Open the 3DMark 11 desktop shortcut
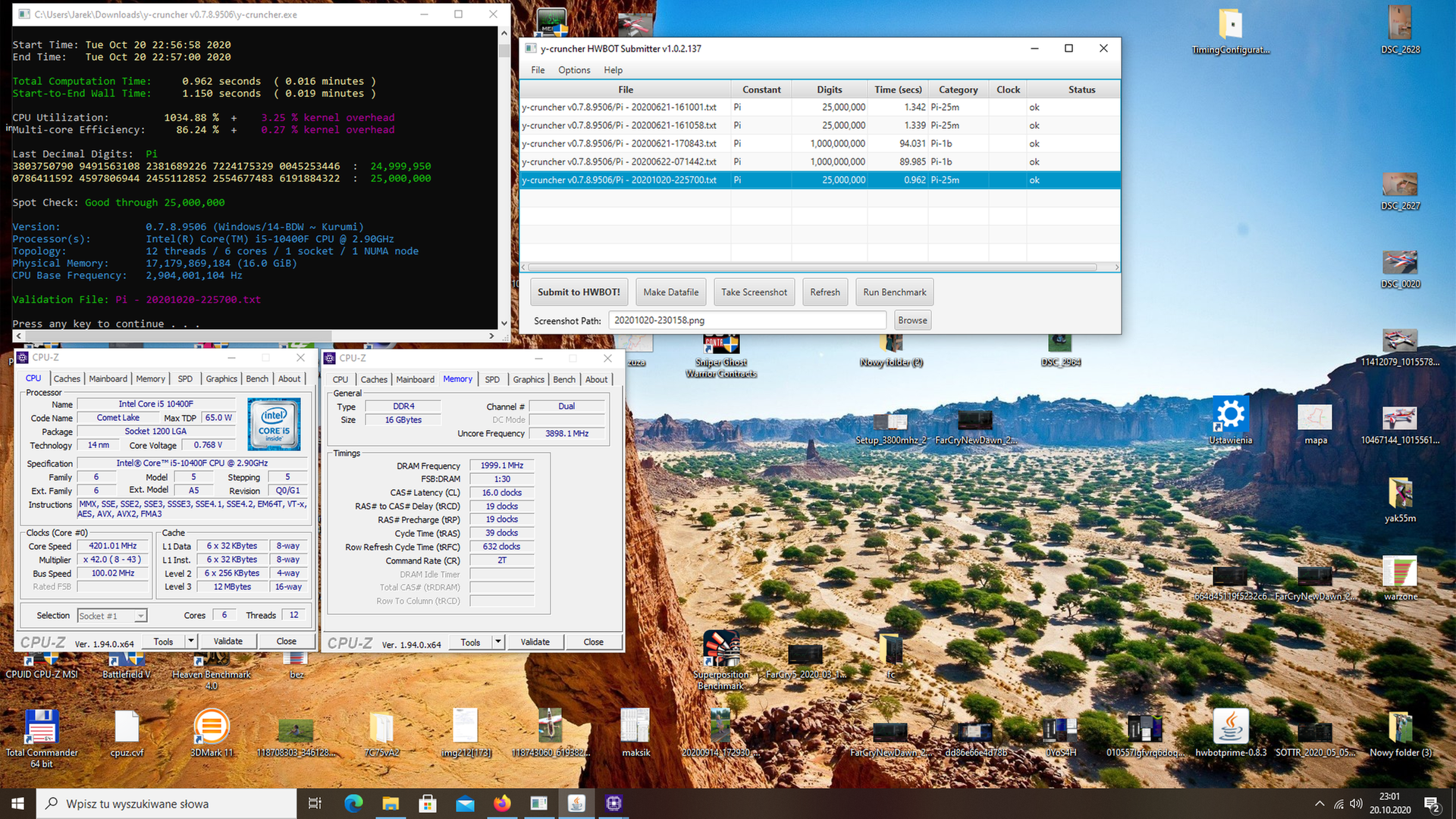The width and height of the screenshot is (1456, 819). click(x=212, y=732)
